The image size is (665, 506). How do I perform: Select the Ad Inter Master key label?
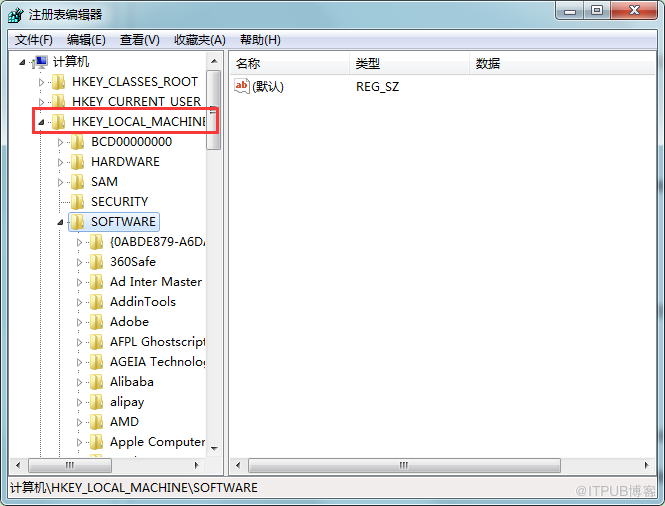pyautogui.click(x=156, y=282)
